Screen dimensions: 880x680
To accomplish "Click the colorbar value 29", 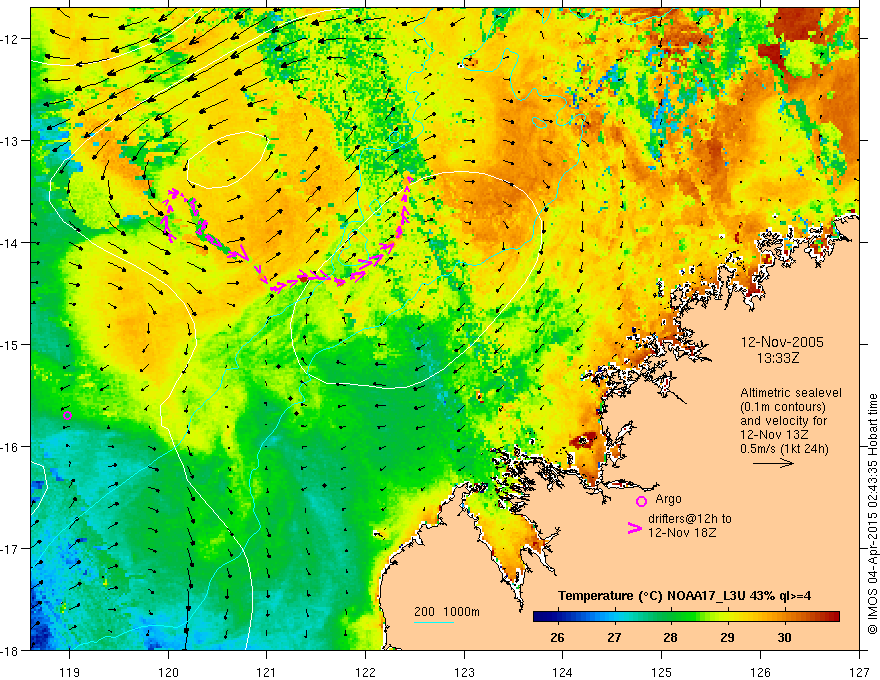I will click(727, 637).
